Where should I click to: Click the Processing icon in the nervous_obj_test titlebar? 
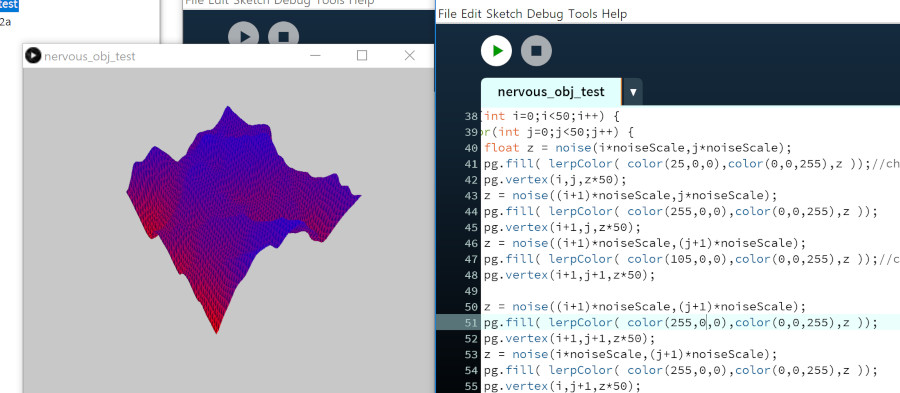(x=33, y=56)
